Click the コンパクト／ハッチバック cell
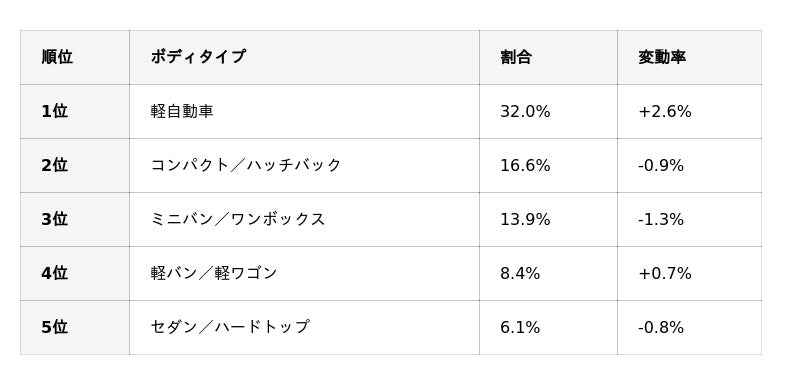The width and height of the screenshot is (800, 385). click(x=304, y=165)
